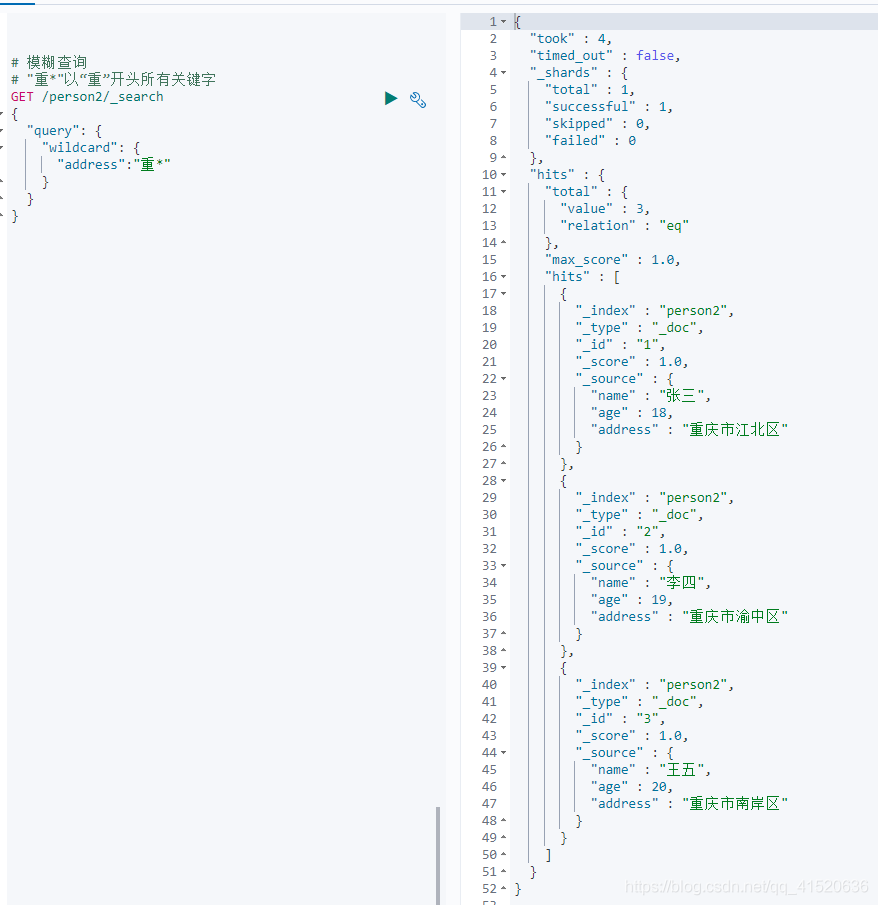This screenshot has height=905, width=878.
Task: Click the "query" key in the request body
Action: (53, 131)
